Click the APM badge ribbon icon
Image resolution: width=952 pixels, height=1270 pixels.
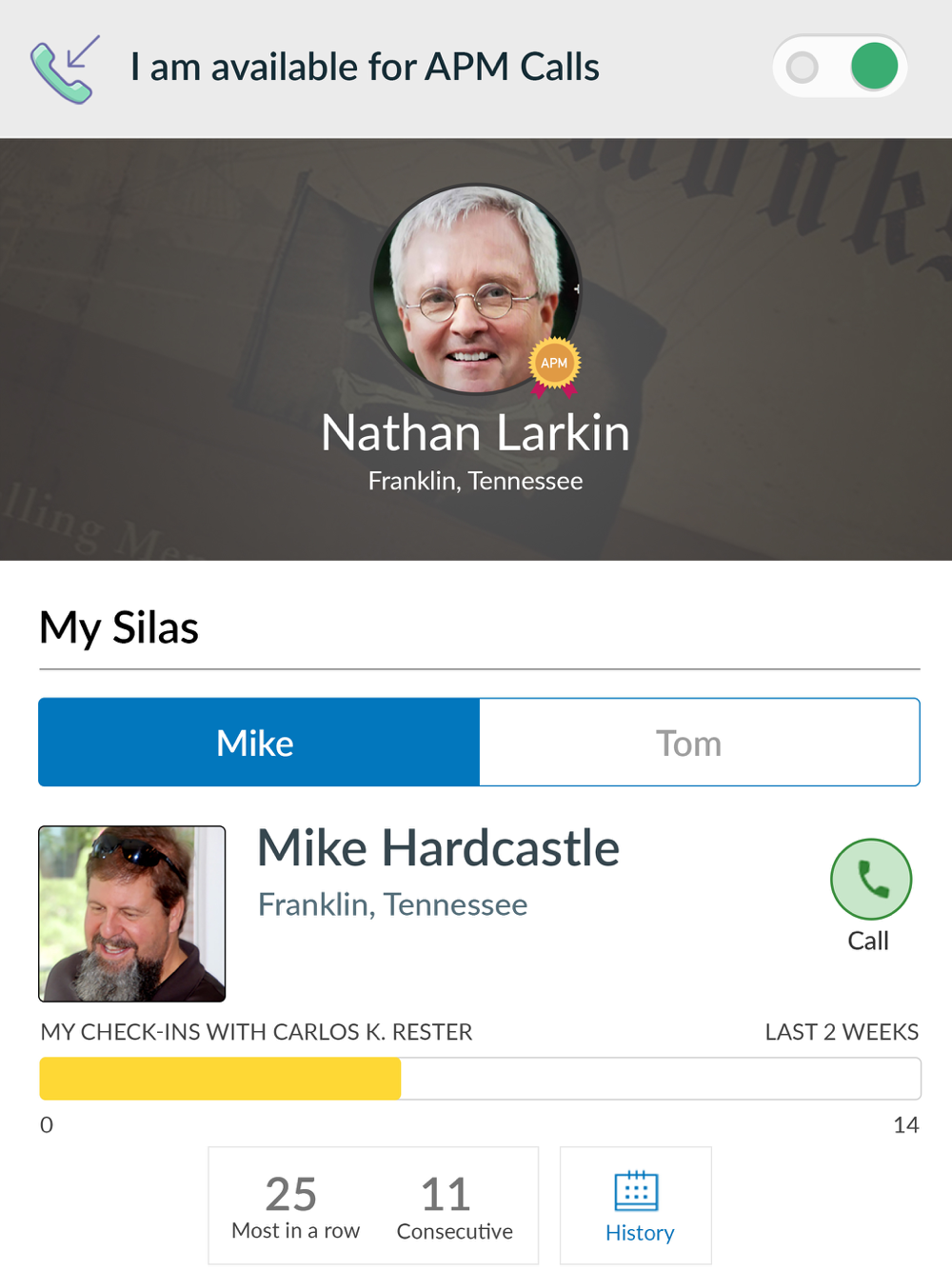555,367
